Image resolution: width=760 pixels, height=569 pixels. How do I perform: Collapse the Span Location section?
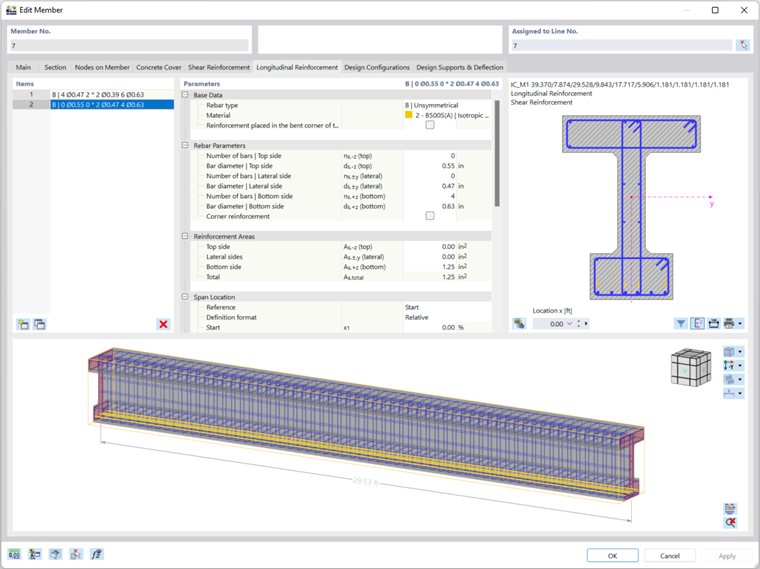[x=185, y=297]
